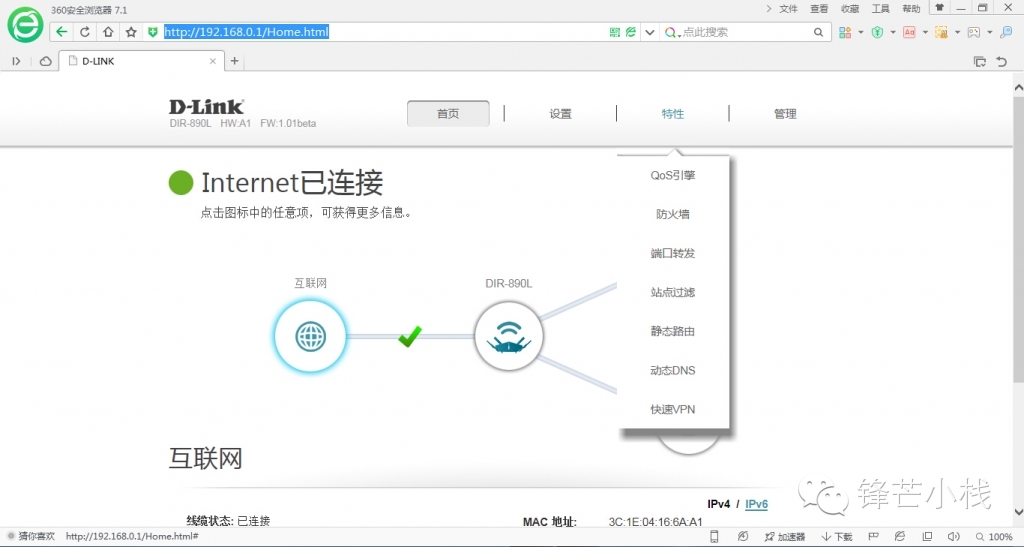Click the green security shield icon
The height and width of the screenshot is (547, 1024).
[x=153, y=32]
